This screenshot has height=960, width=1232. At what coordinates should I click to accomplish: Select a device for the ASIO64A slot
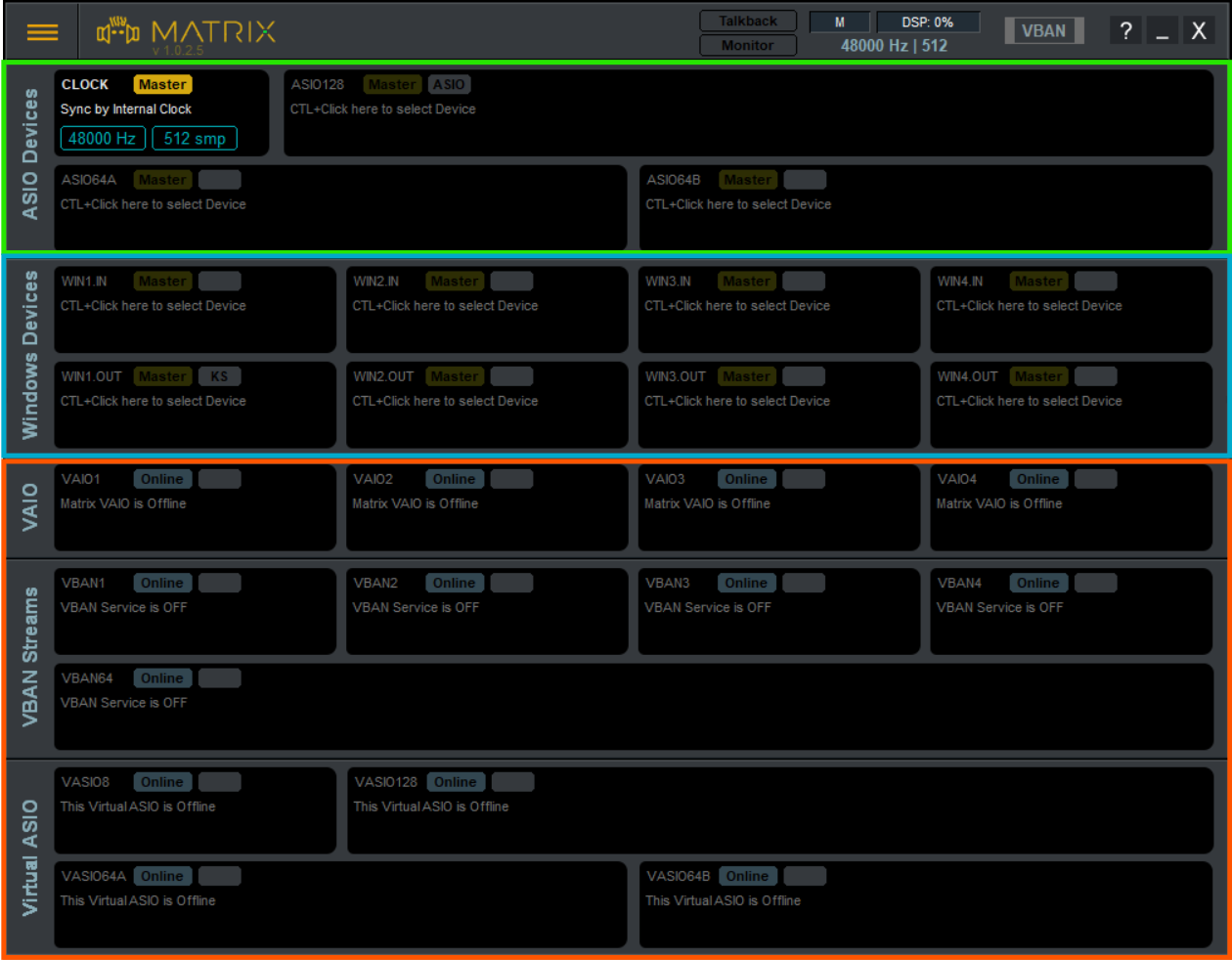point(153,204)
